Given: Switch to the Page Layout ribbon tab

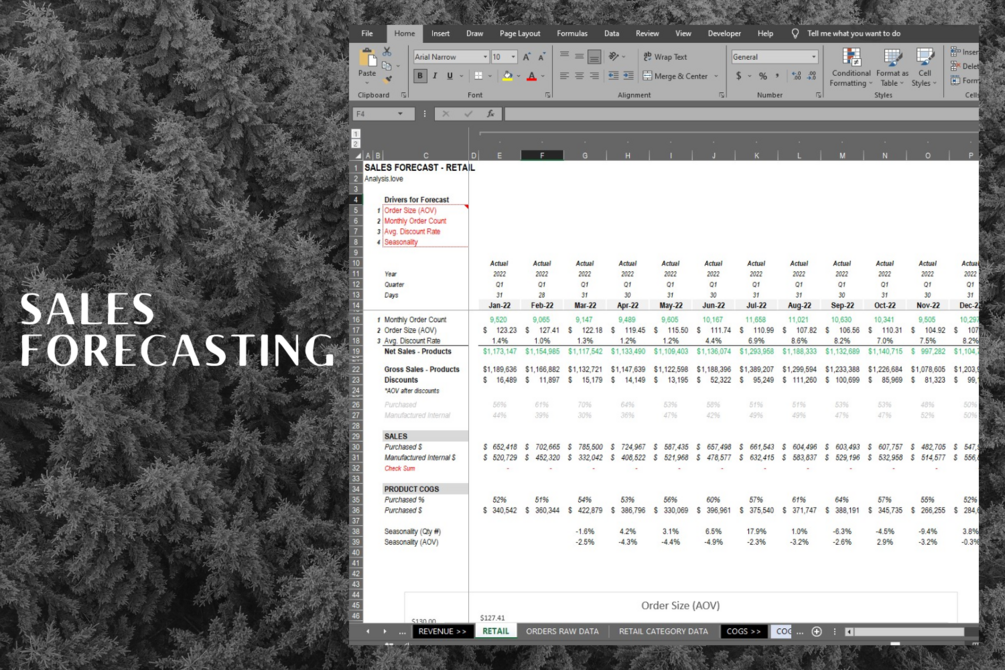Looking at the screenshot, I should 520,33.
